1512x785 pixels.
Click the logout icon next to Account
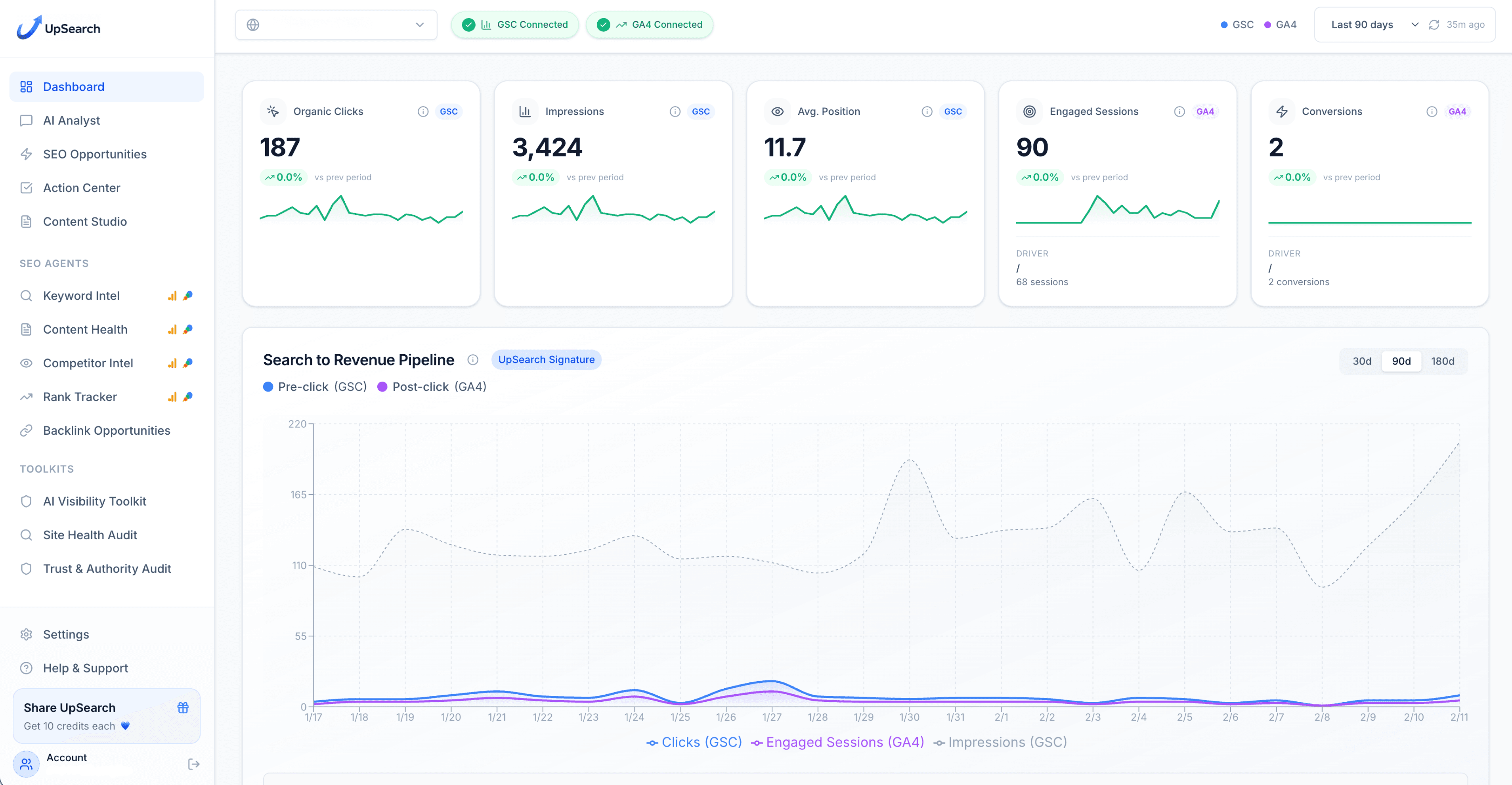point(194,764)
